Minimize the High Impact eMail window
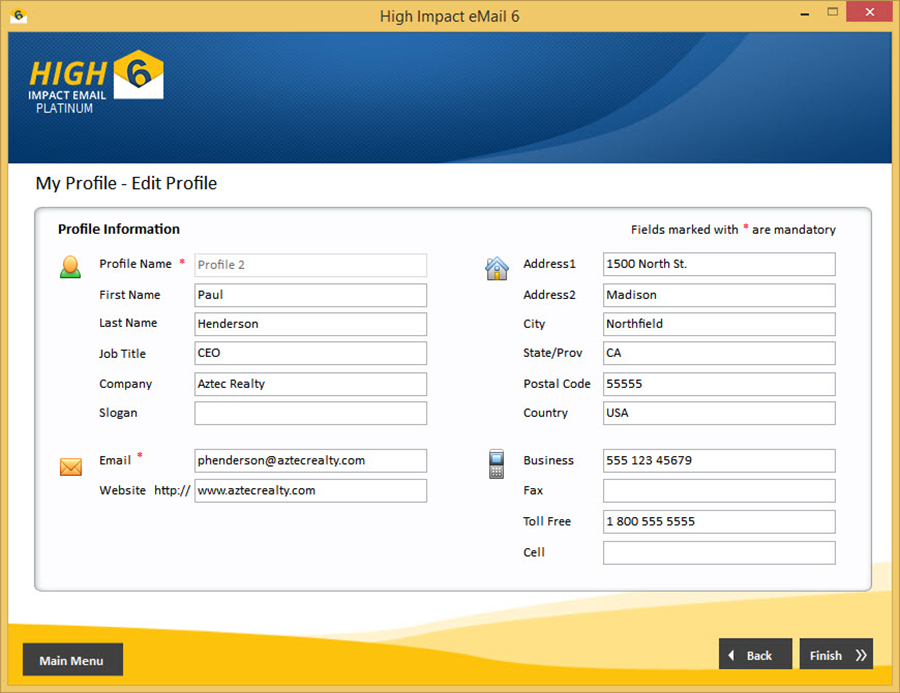 pyautogui.click(x=805, y=13)
